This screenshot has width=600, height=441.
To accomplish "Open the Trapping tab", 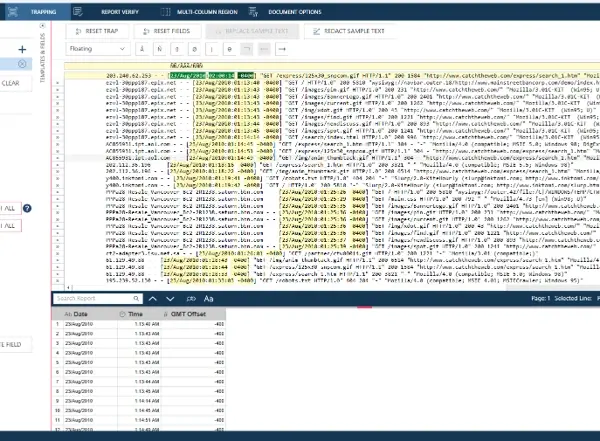I will 36,12.
